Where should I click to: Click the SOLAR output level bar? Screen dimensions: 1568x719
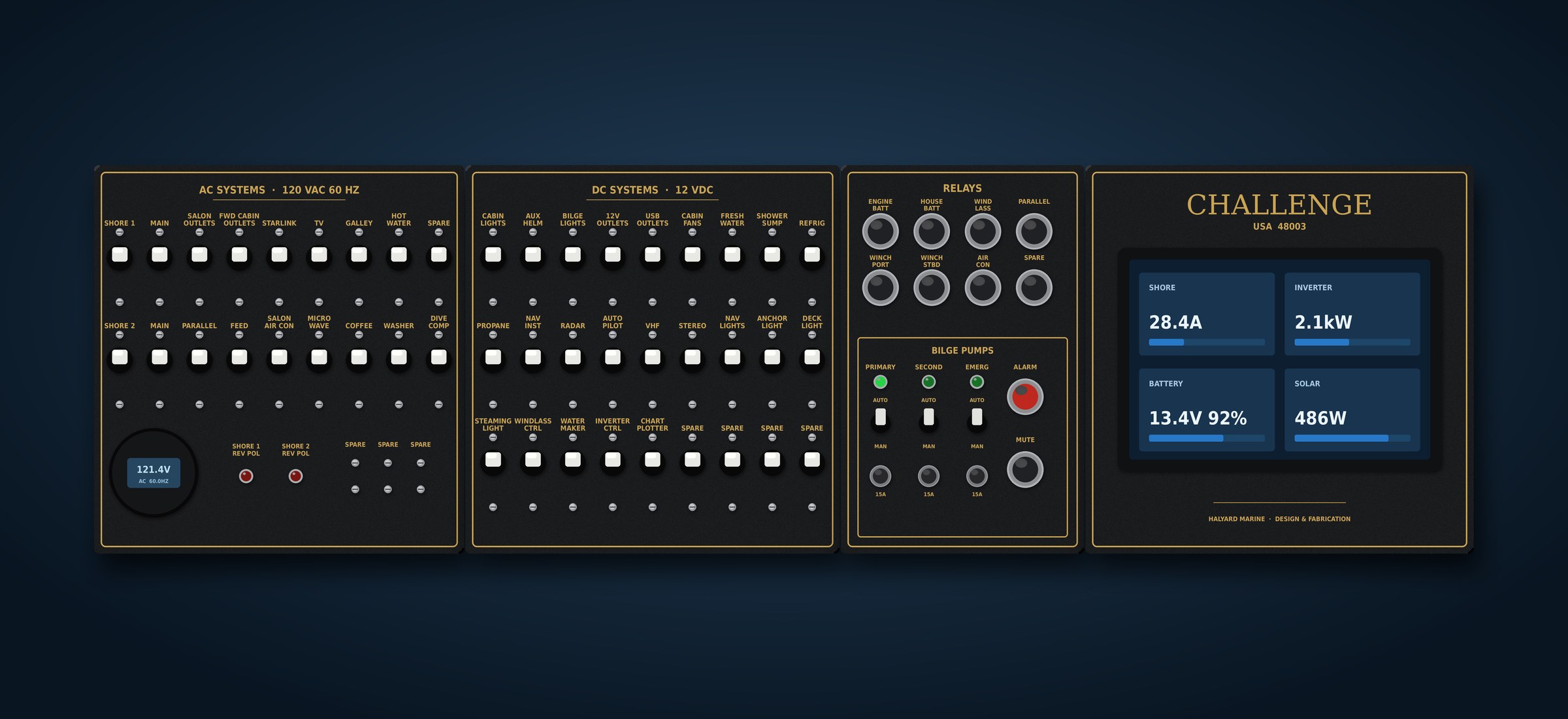click(1352, 439)
